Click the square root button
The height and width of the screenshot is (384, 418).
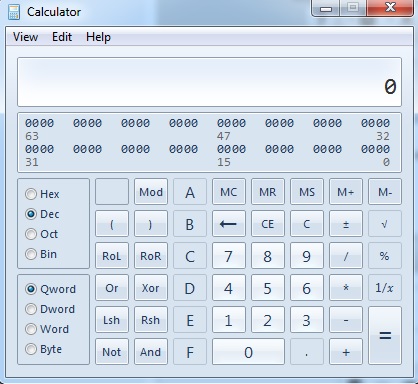(385, 224)
